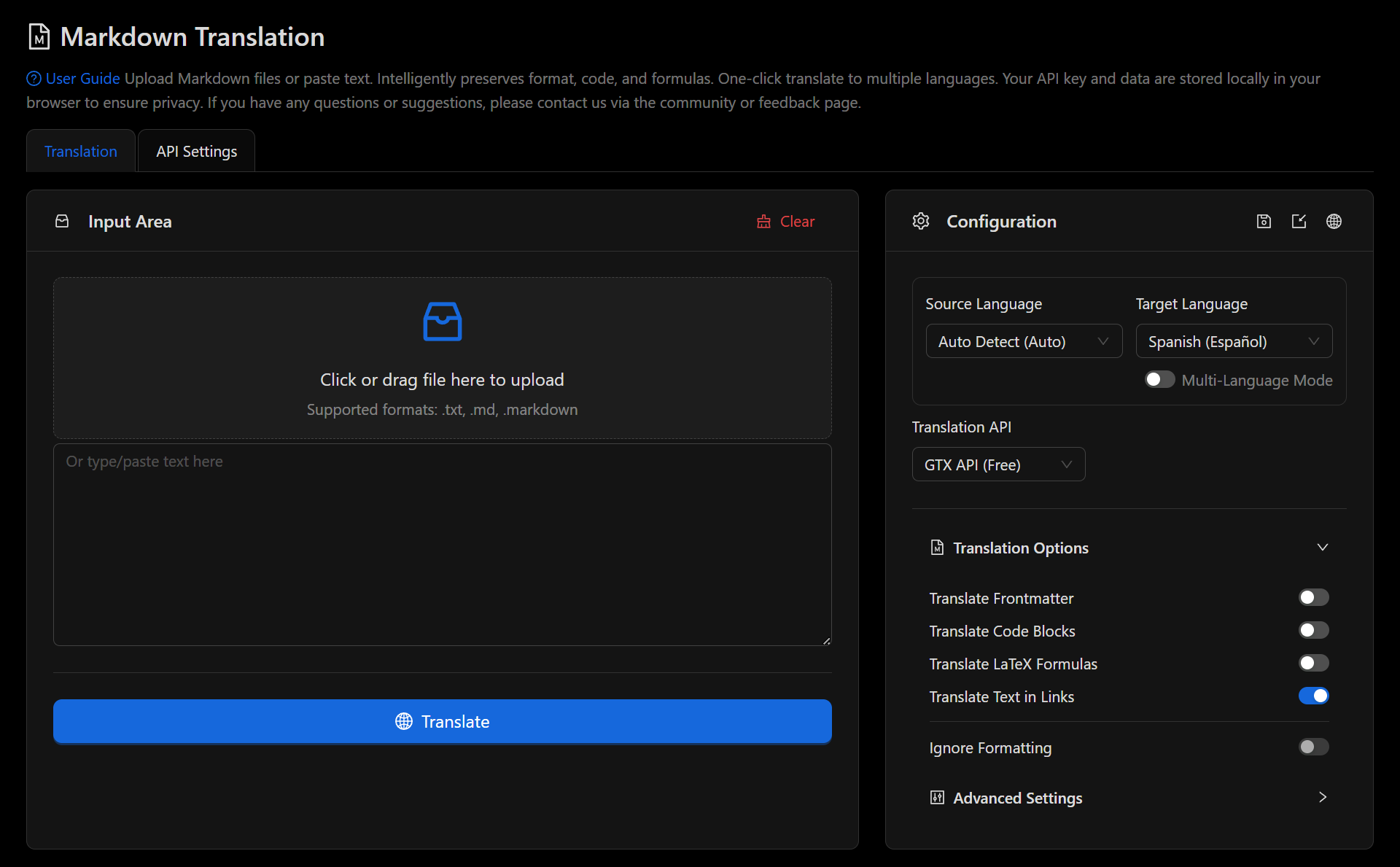Click the file upload icon in the drop zone

(x=442, y=321)
